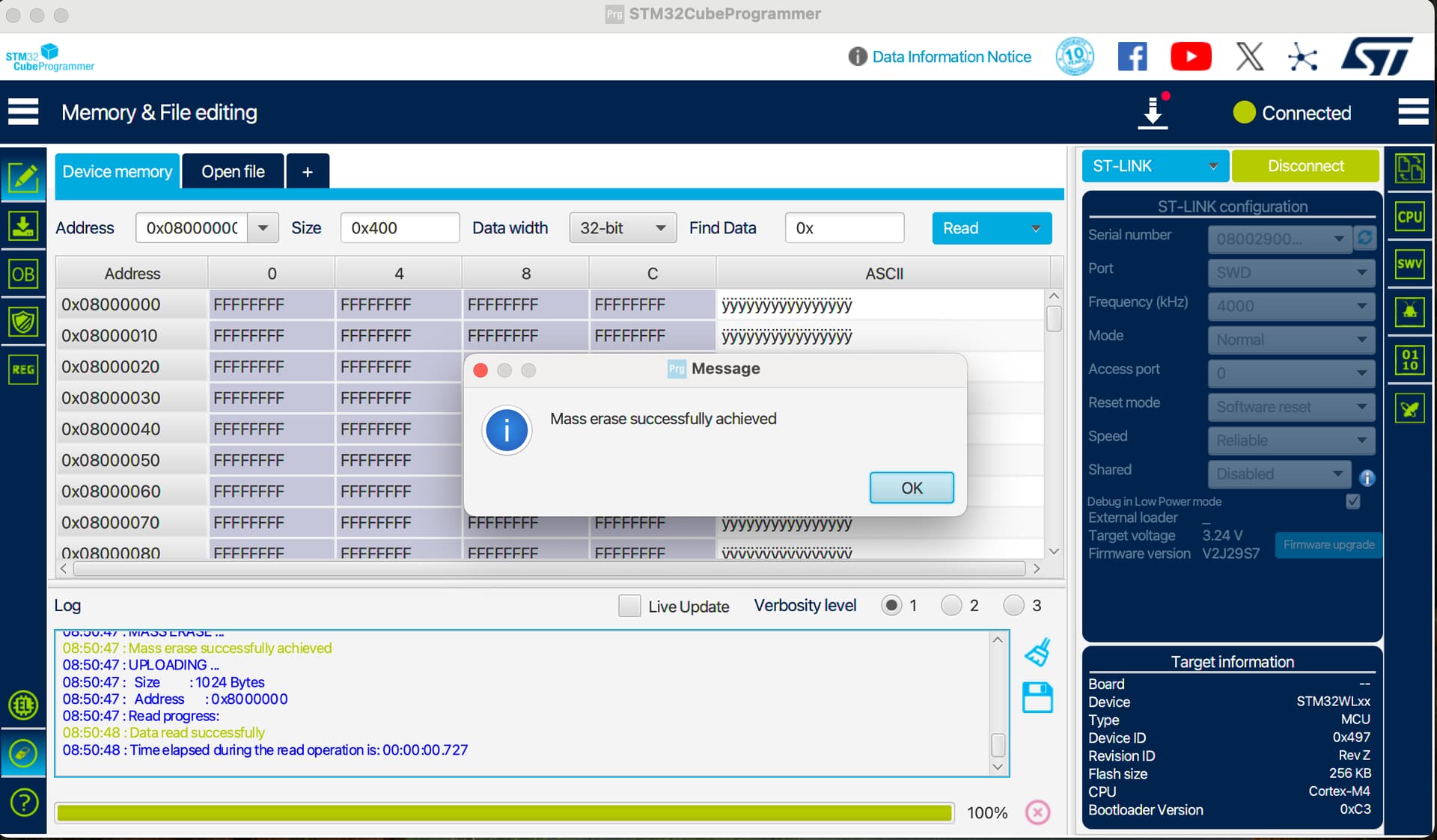This screenshot has height=840, width=1437.
Task: Select verbosity level 2 radio button
Action: [951, 605]
